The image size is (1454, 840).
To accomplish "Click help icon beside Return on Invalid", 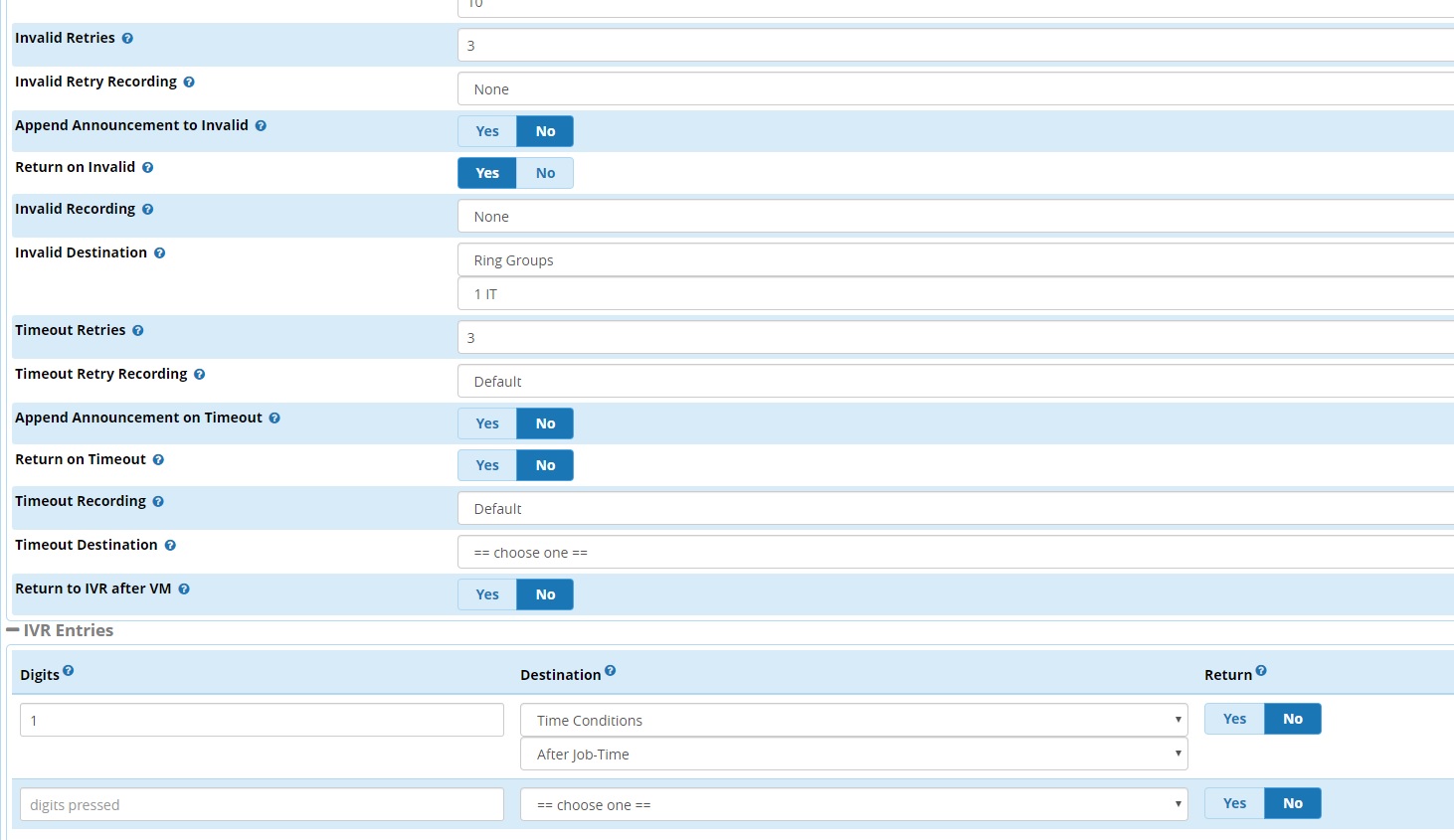I will [x=147, y=168].
